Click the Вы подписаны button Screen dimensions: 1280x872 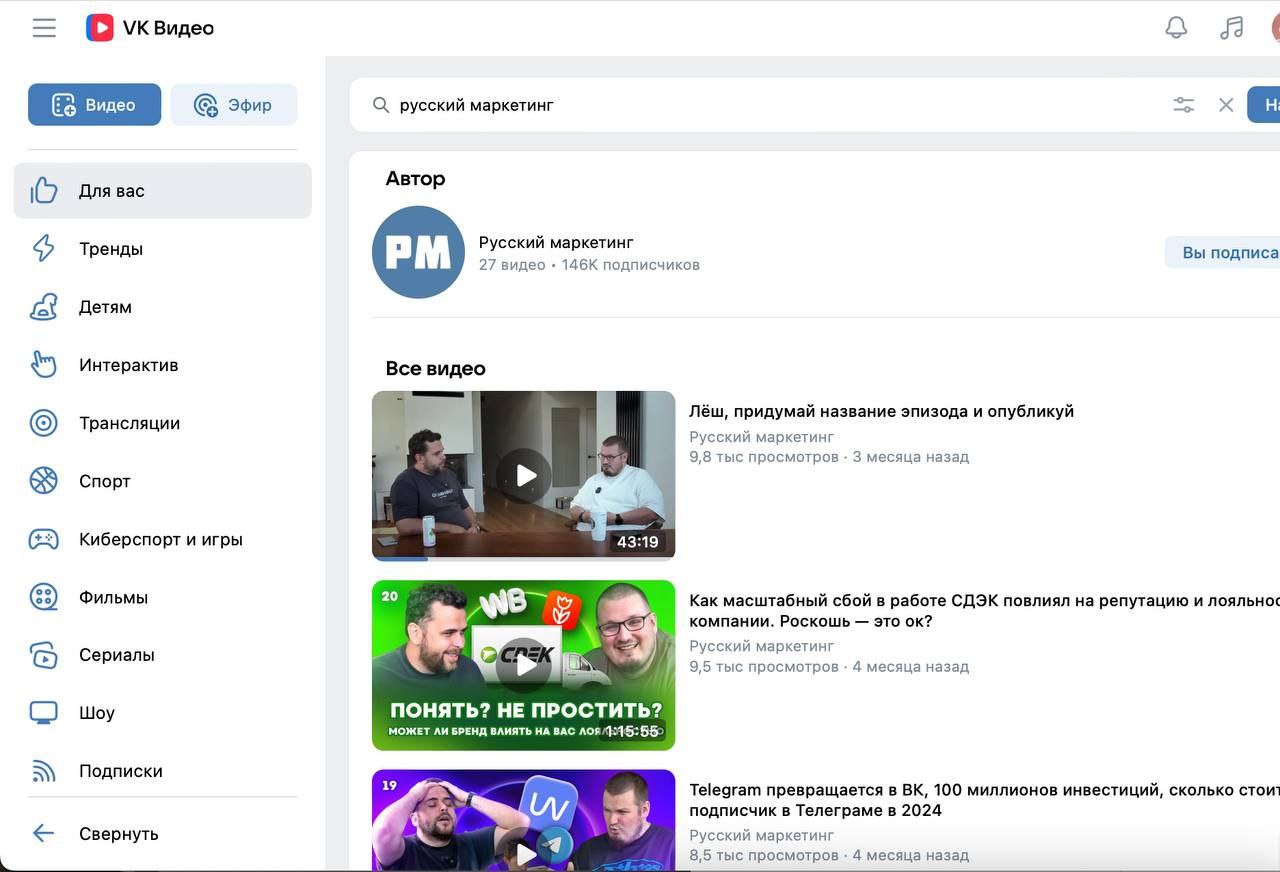click(1223, 253)
